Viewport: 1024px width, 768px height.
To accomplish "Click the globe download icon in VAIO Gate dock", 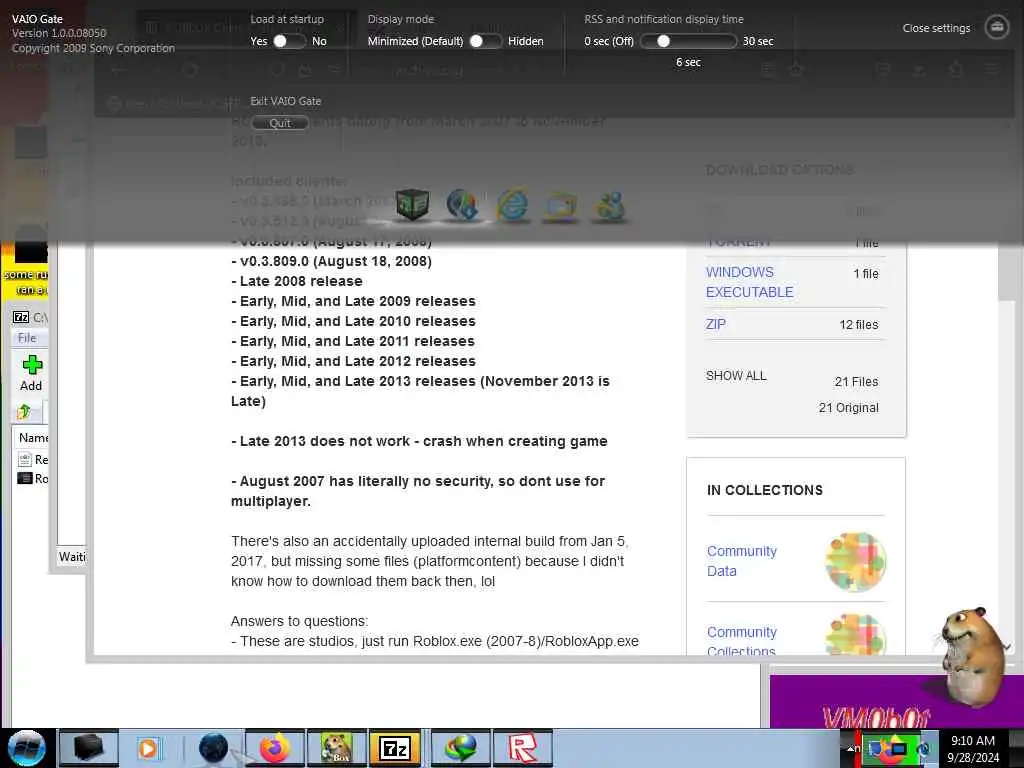I will click(x=462, y=205).
